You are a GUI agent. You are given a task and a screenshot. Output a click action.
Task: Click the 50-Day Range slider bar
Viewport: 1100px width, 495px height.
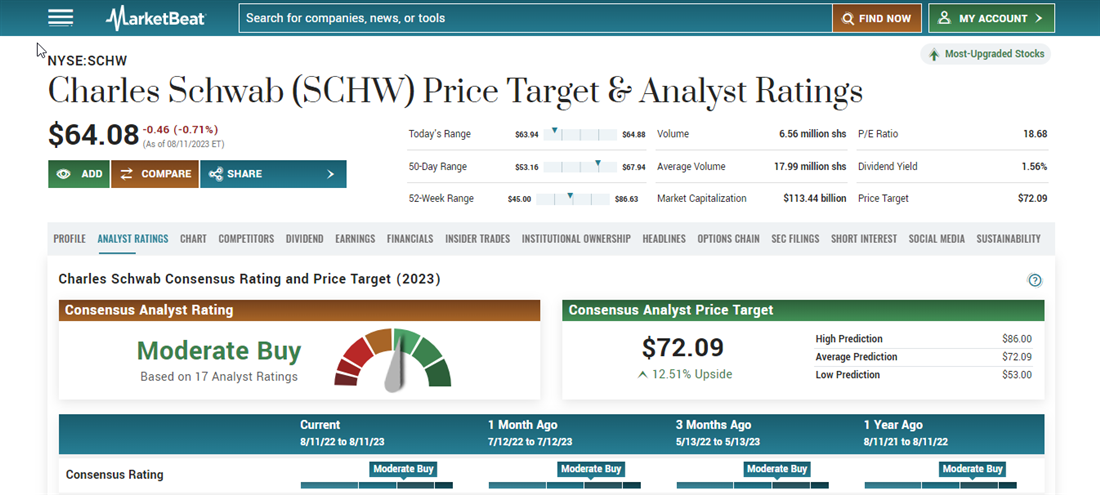tap(579, 167)
